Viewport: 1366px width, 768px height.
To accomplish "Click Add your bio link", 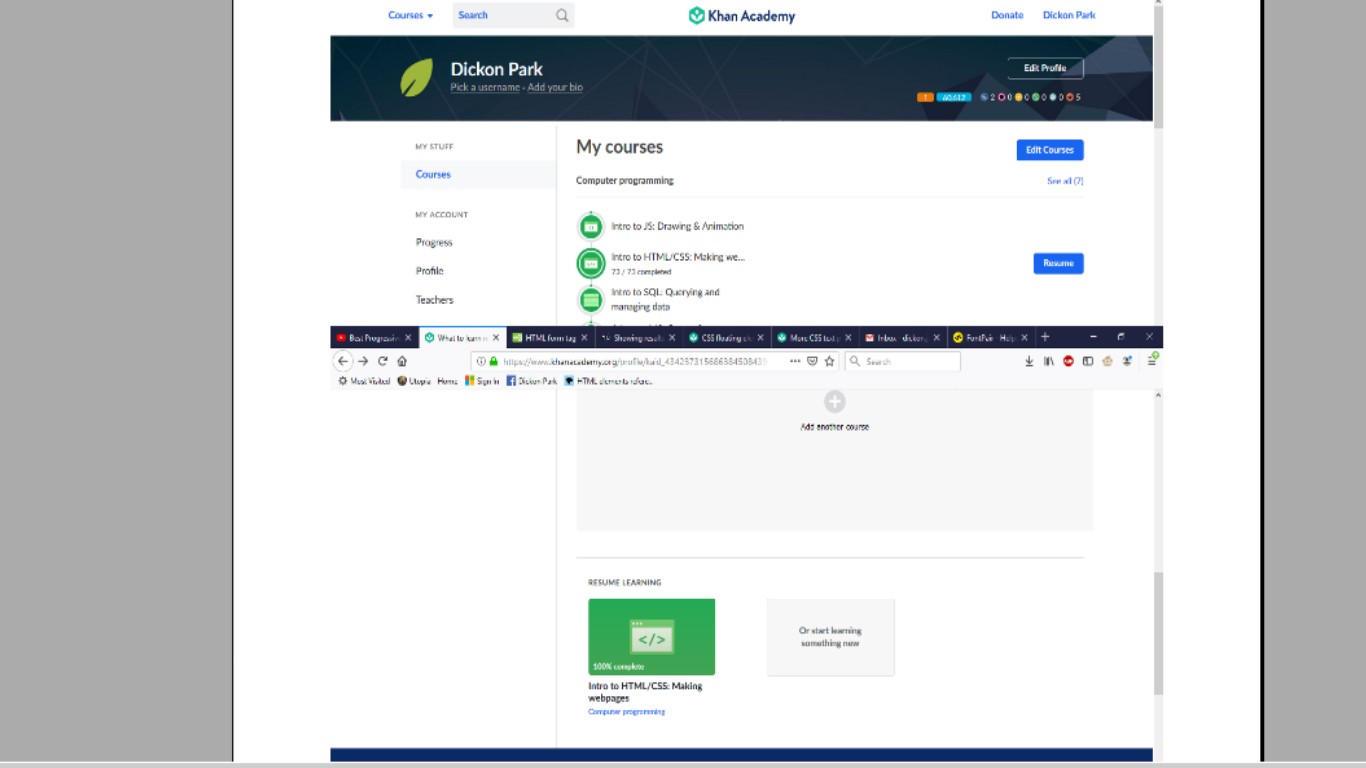I will point(555,88).
